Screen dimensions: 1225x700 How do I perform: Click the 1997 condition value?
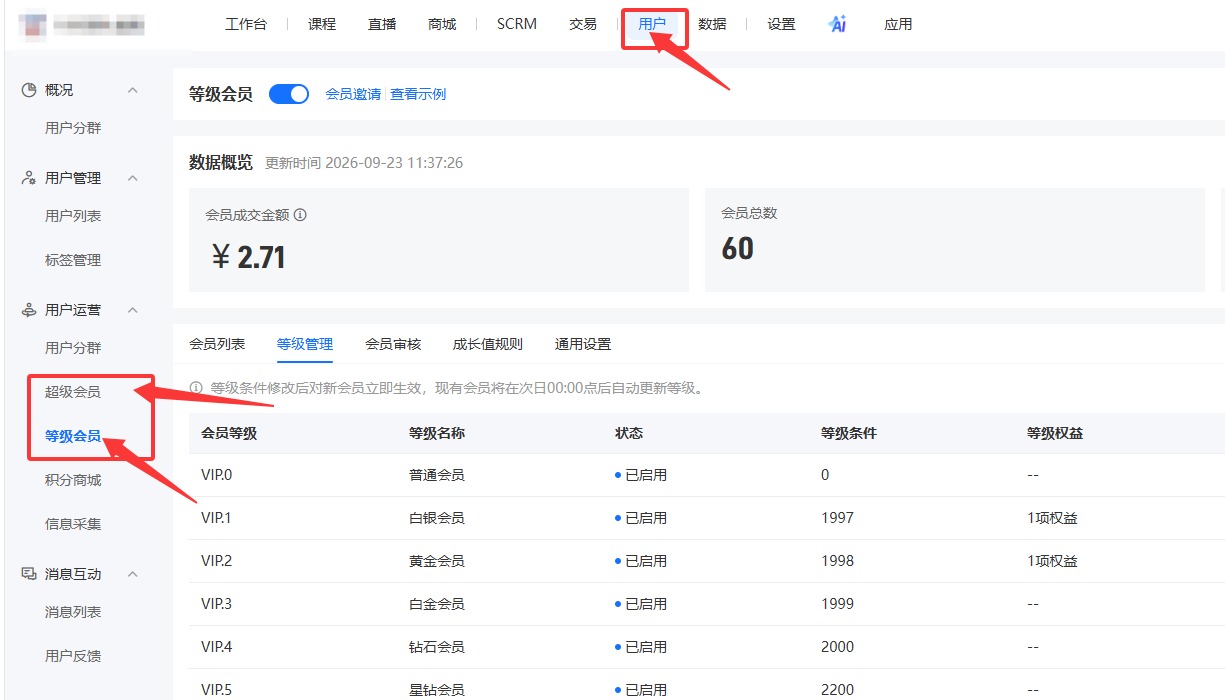pyautogui.click(x=838, y=518)
